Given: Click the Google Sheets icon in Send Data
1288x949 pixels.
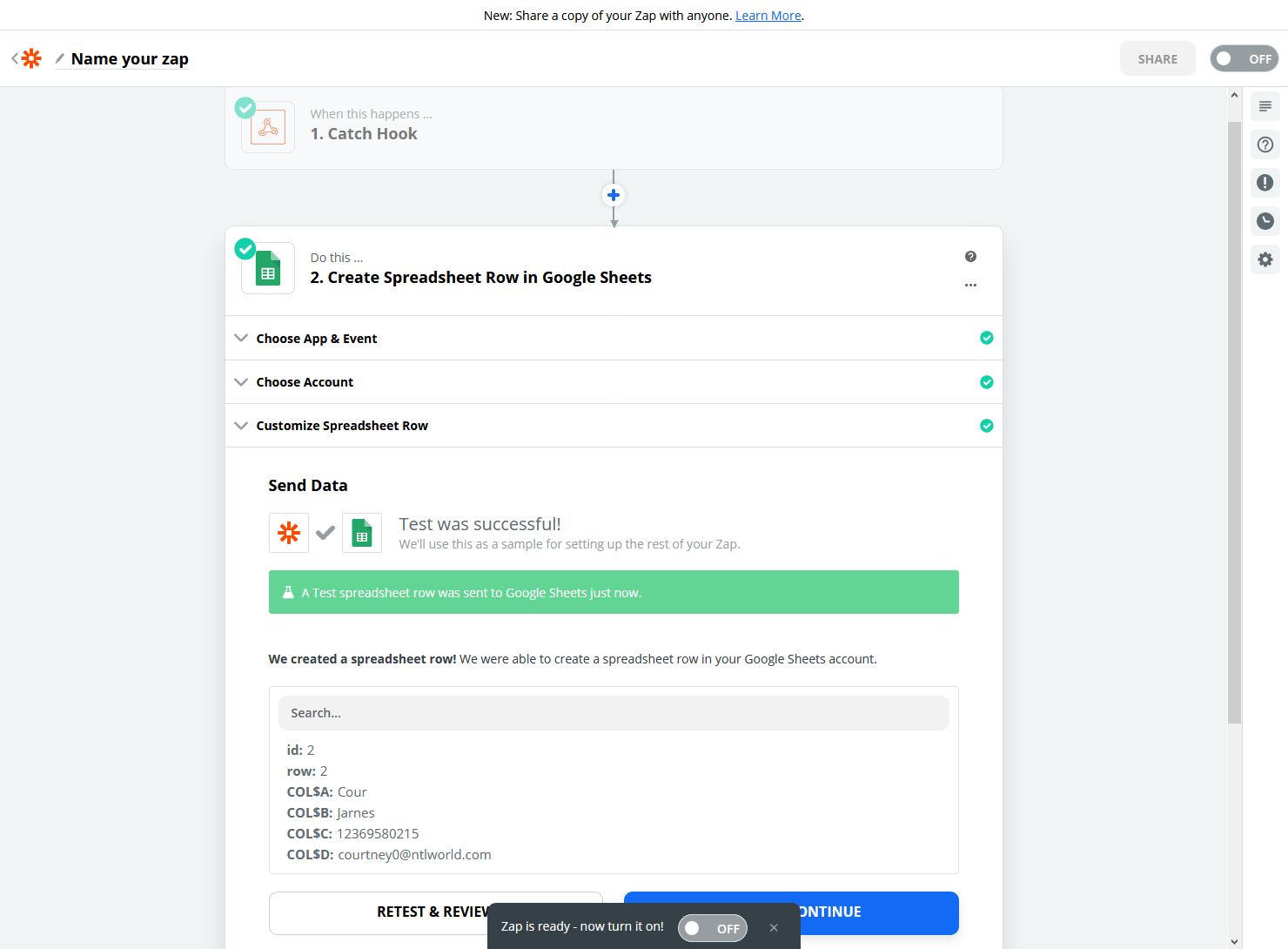Looking at the screenshot, I should tap(362, 533).
